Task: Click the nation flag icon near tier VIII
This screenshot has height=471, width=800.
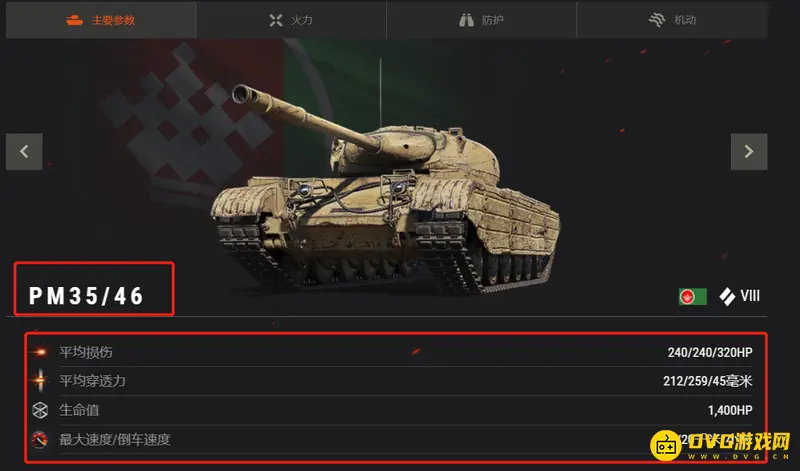Action: click(693, 296)
